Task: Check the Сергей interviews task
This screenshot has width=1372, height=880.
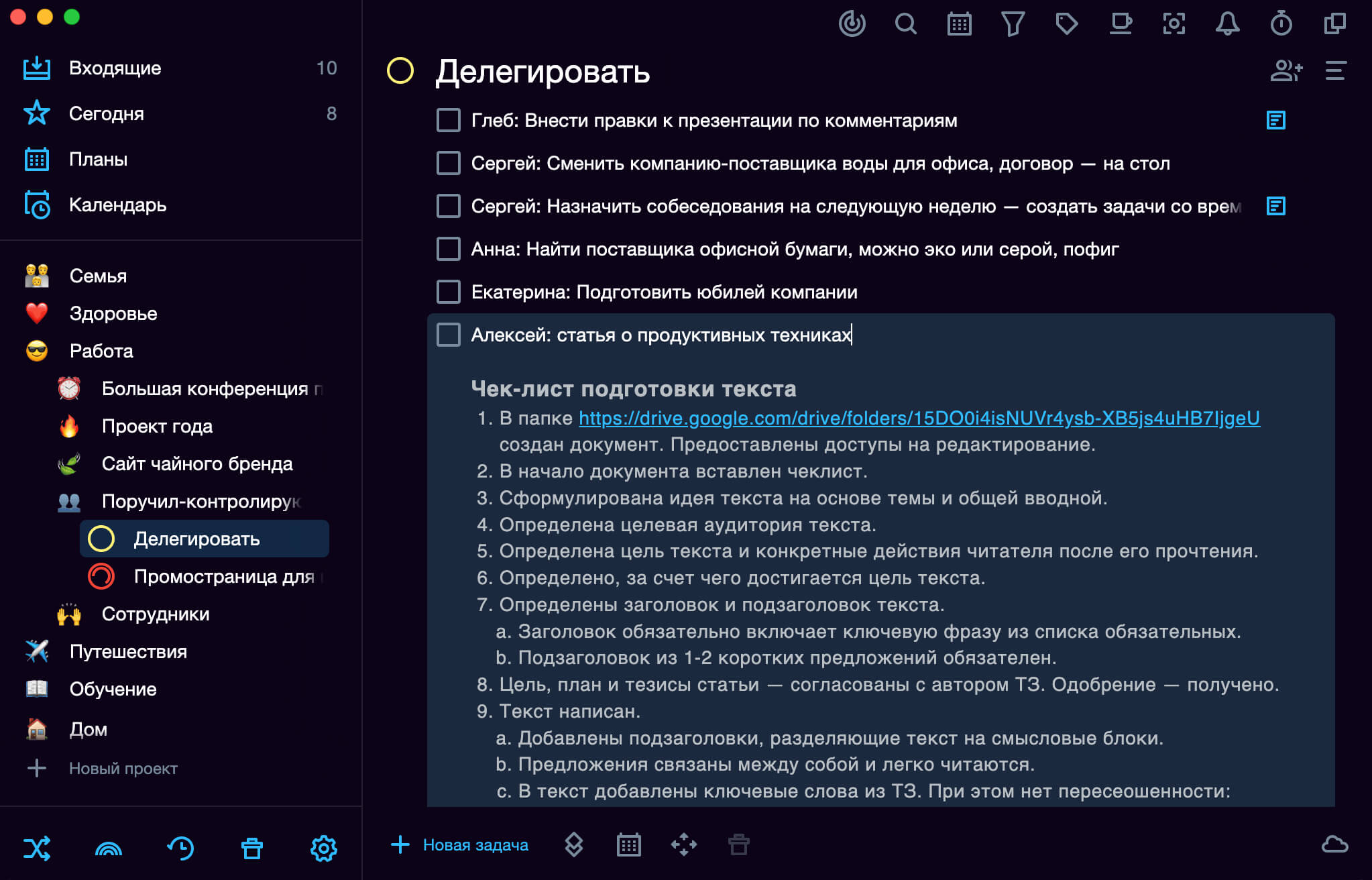Action: [x=449, y=206]
